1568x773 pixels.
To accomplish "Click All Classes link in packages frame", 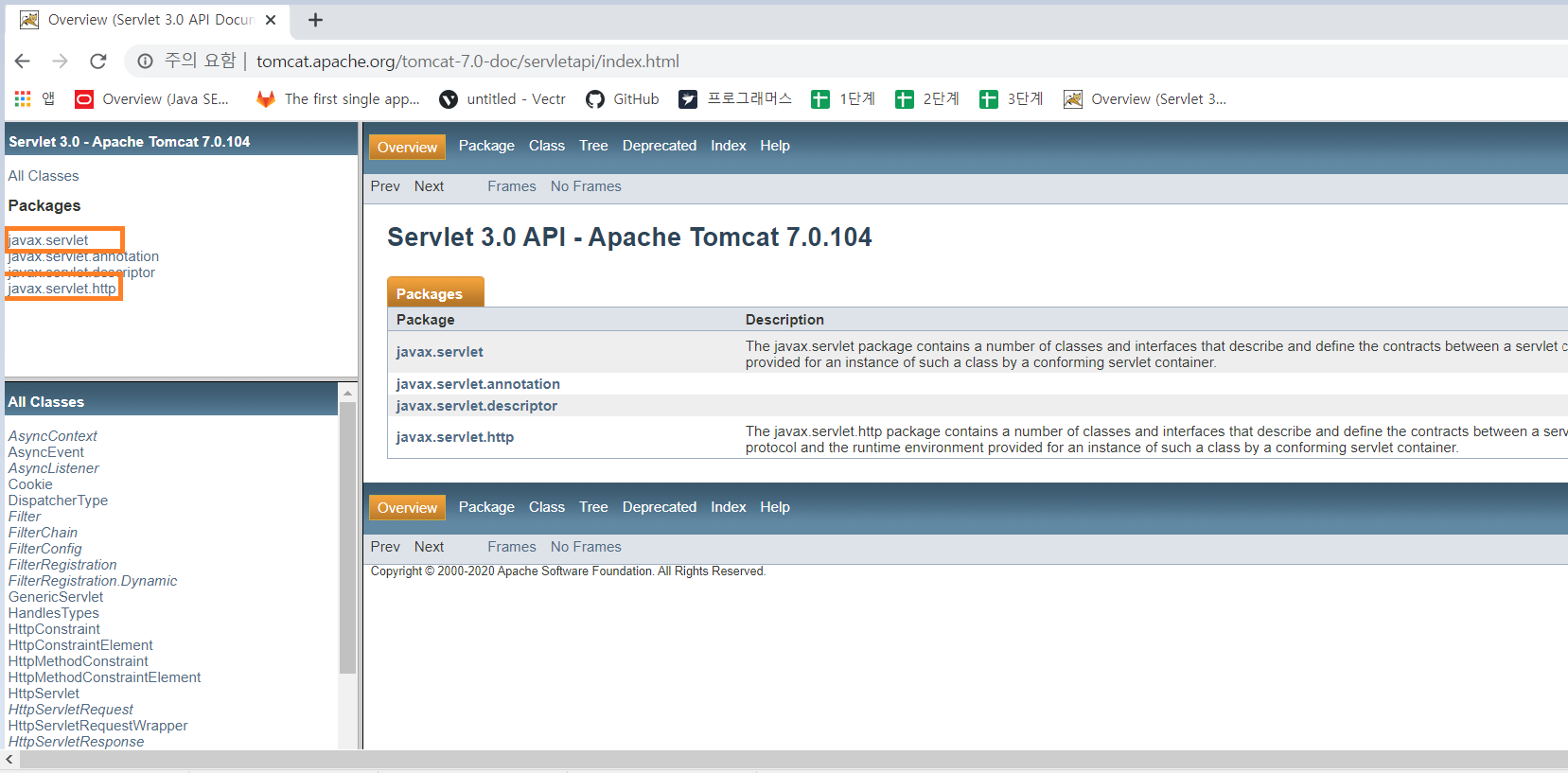I will pos(44,176).
